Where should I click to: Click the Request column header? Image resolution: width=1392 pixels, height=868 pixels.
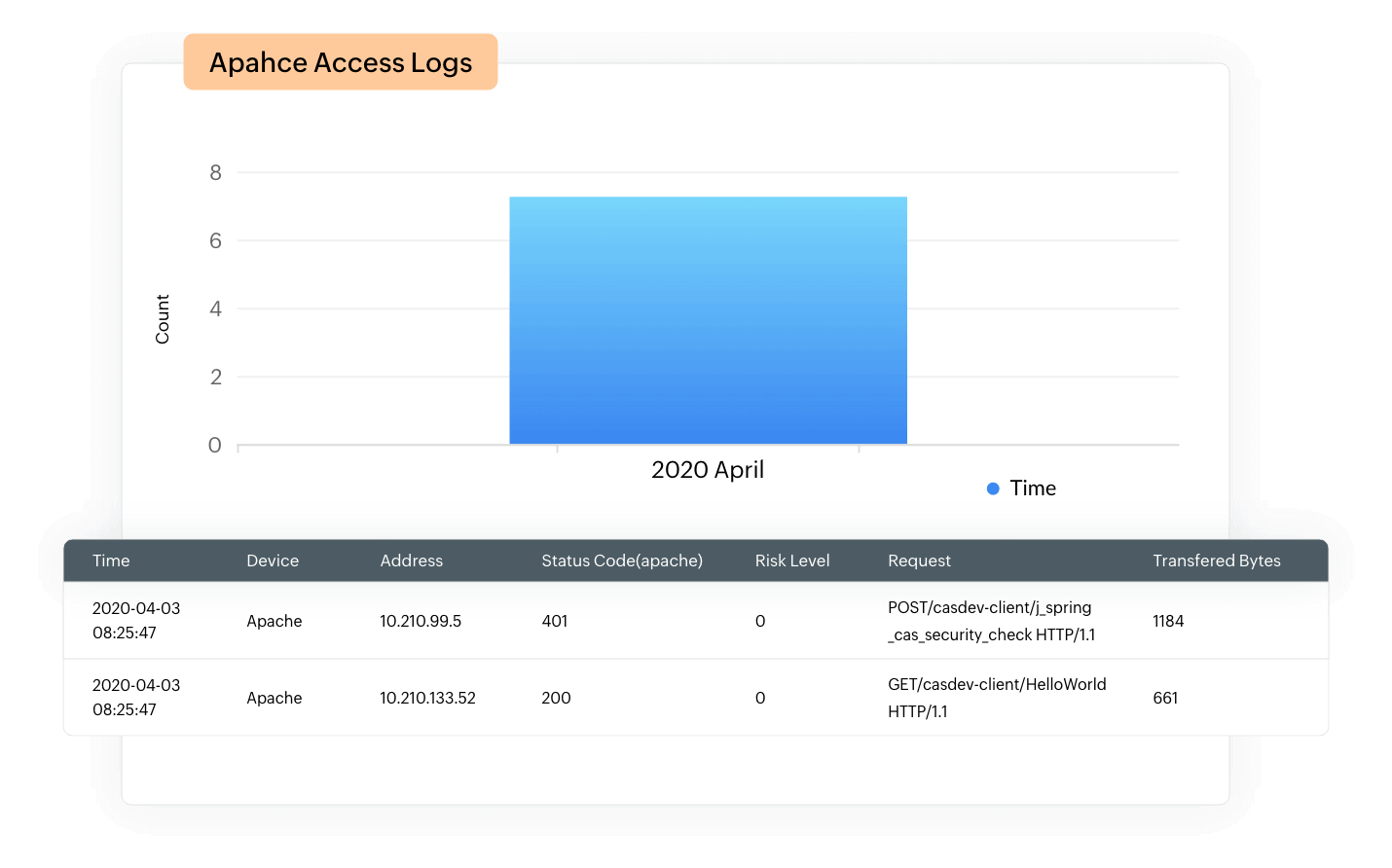pyautogui.click(x=919, y=561)
